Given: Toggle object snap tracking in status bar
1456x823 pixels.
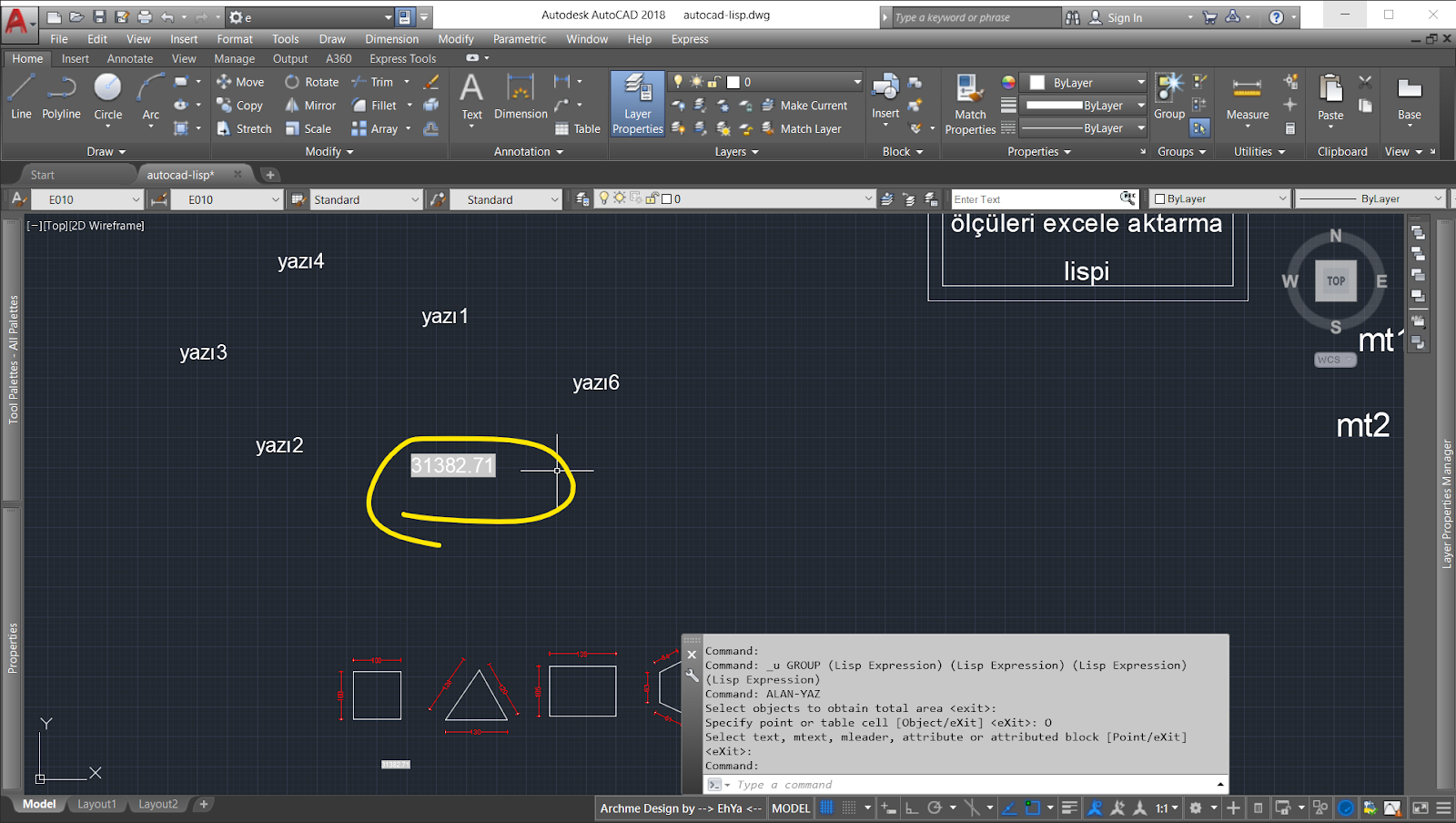Looking at the screenshot, I should click(1009, 808).
